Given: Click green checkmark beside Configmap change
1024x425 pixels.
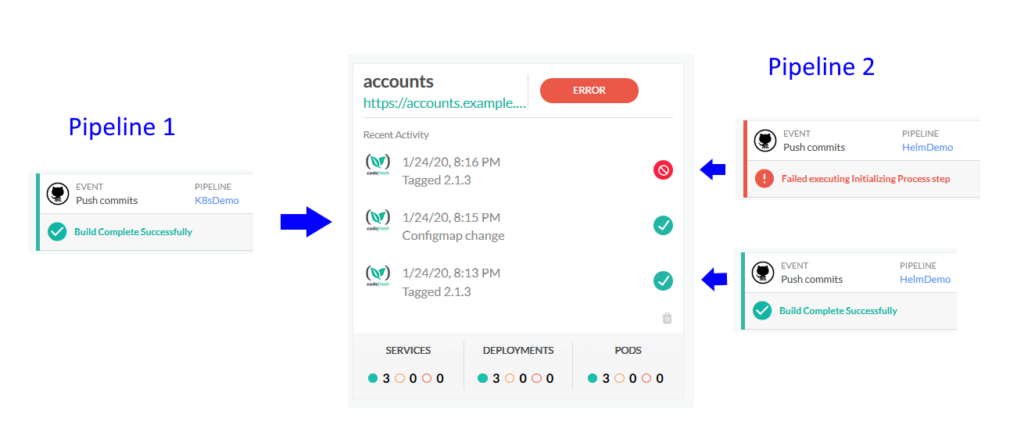Looking at the screenshot, I should (663, 226).
